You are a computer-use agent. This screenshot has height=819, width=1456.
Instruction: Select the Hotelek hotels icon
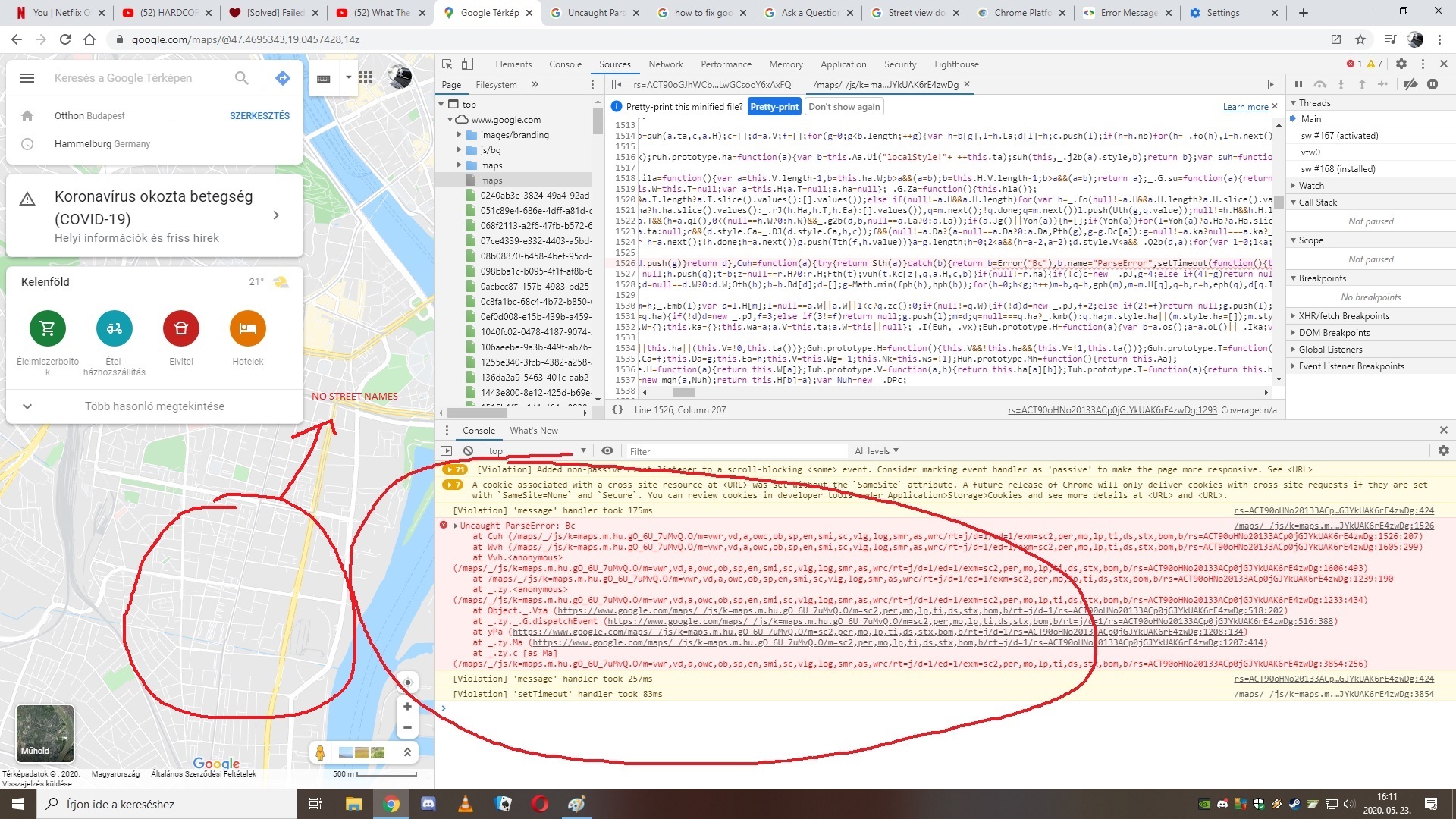(248, 328)
